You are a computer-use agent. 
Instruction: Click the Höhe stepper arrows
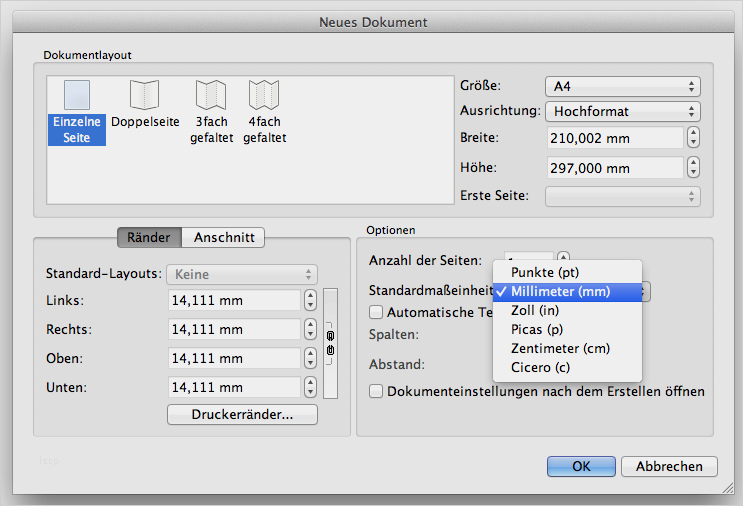[693, 167]
